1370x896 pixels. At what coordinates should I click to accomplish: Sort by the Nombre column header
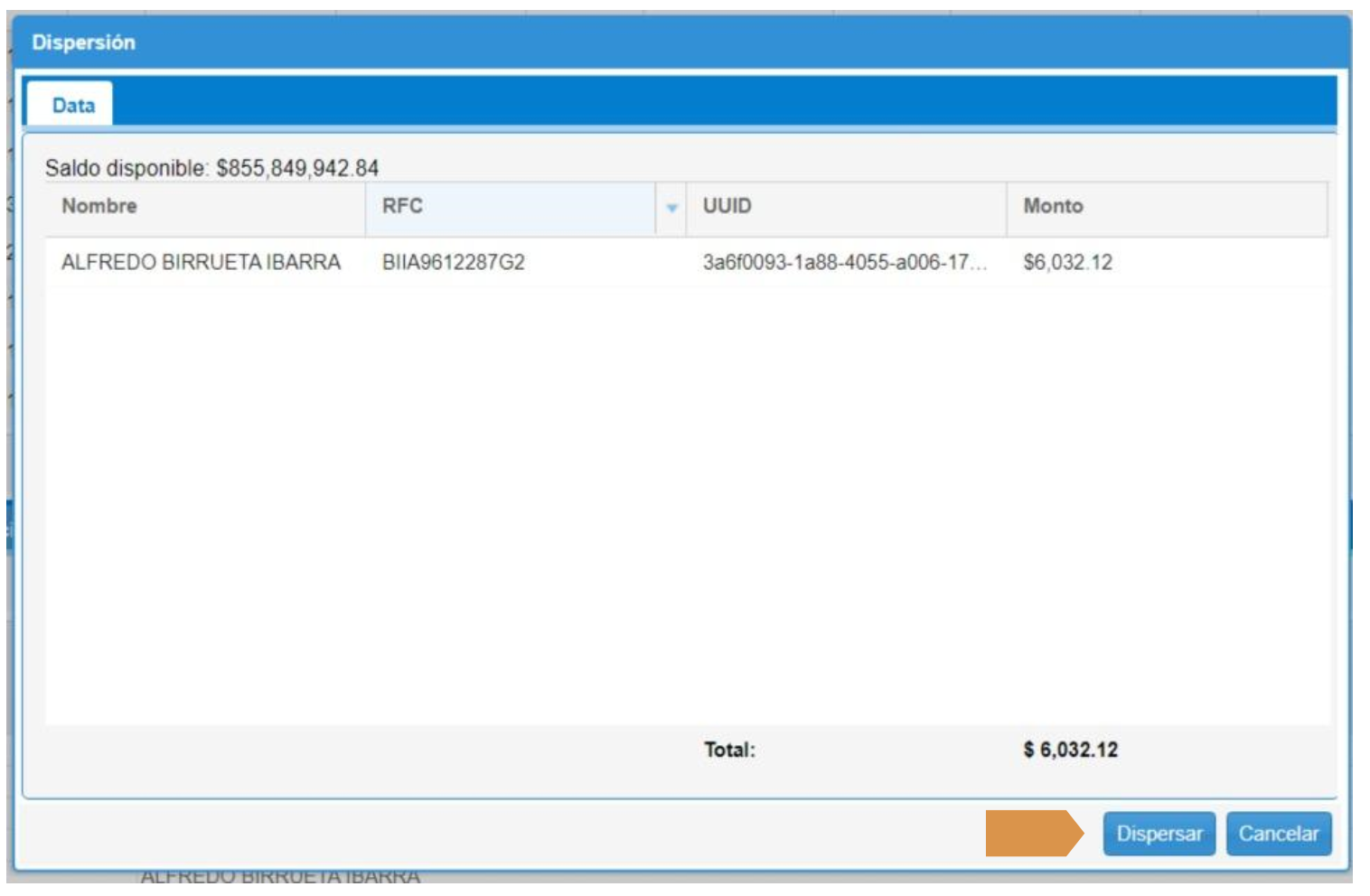pyautogui.click(x=99, y=206)
